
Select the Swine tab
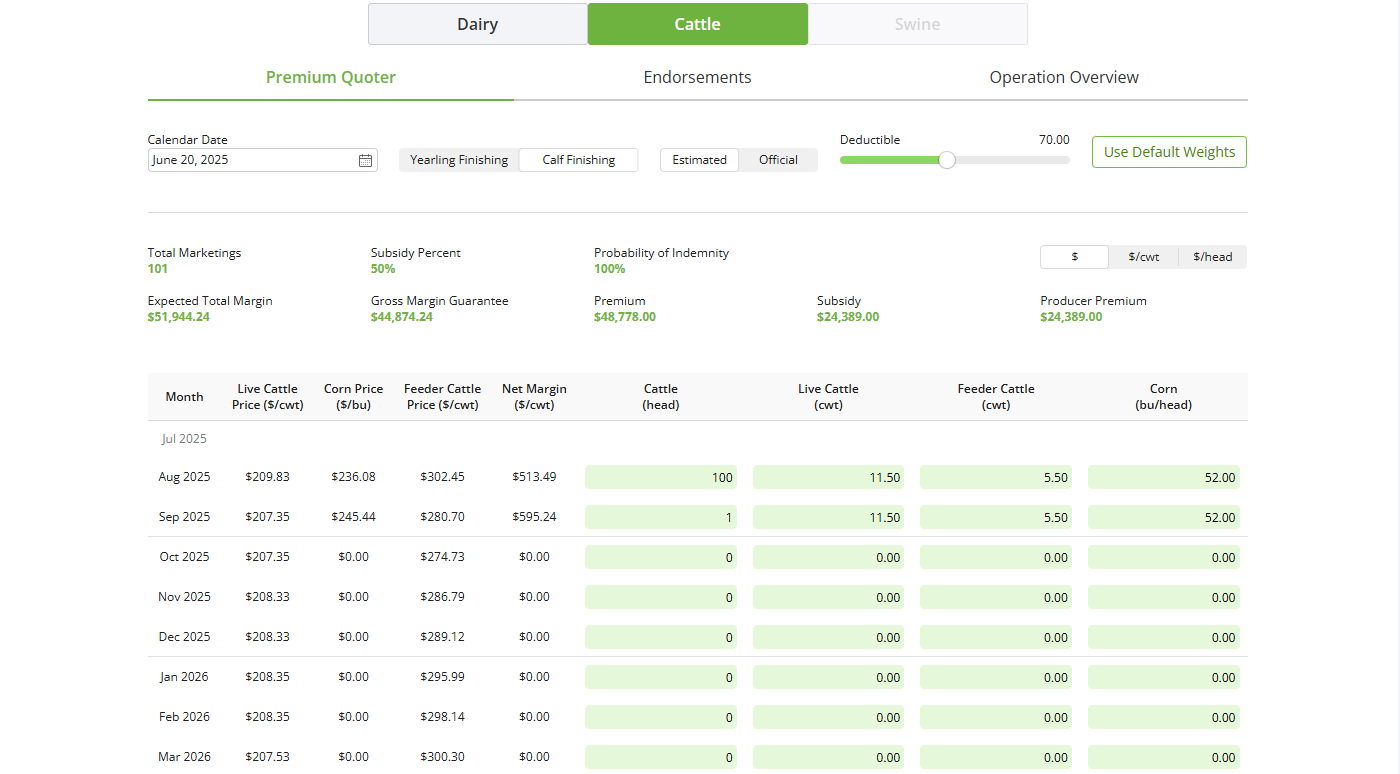[918, 24]
